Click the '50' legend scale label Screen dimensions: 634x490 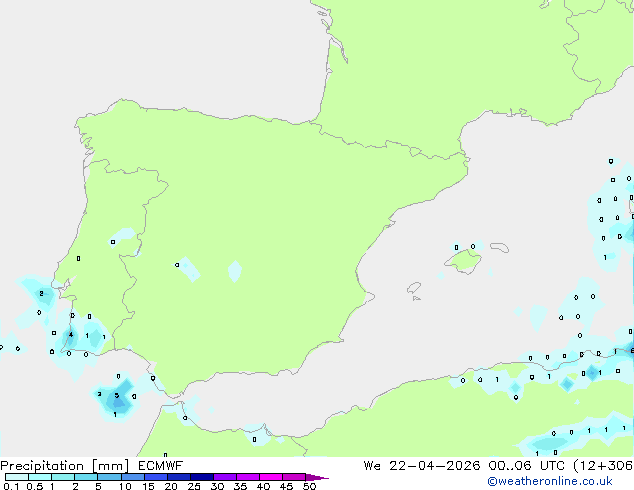pyautogui.click(x=309, y=486)
